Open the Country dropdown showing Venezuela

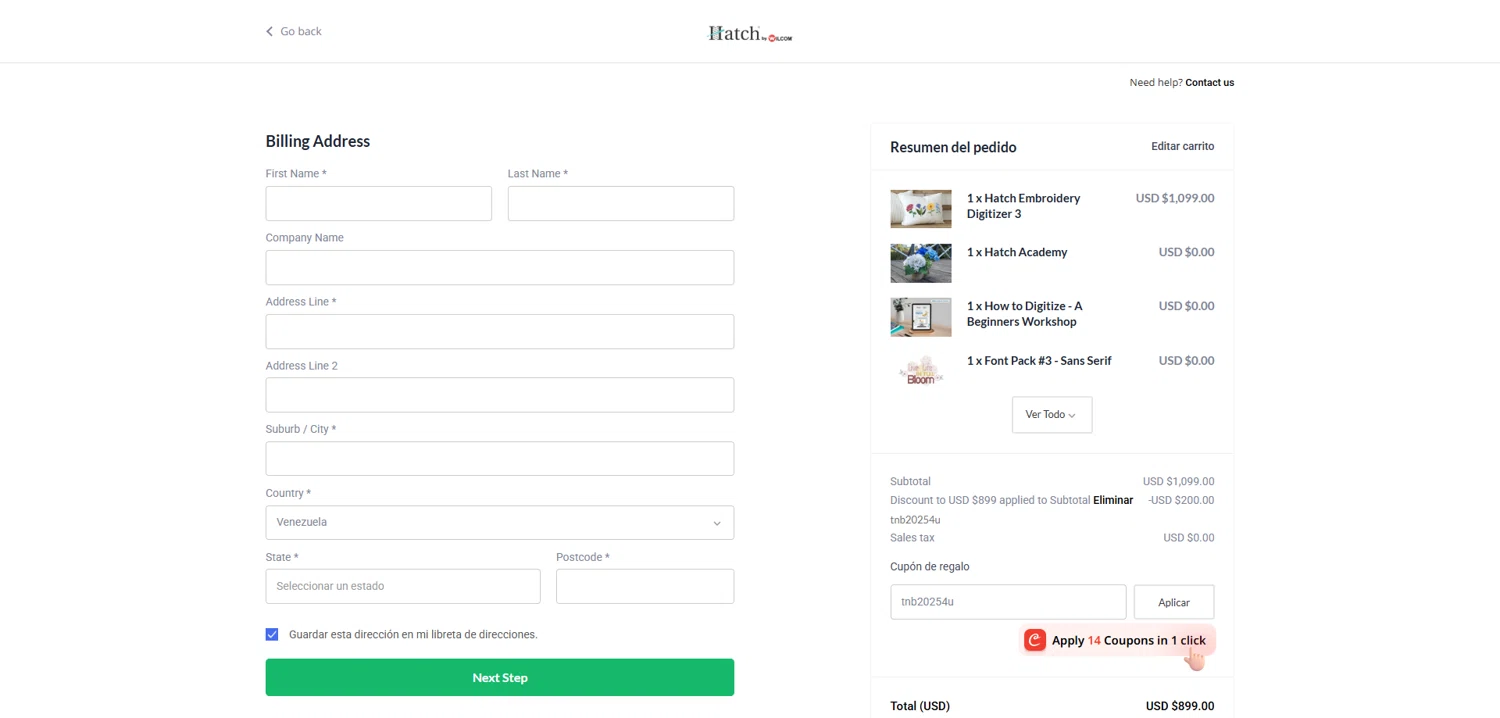(499, 522)
